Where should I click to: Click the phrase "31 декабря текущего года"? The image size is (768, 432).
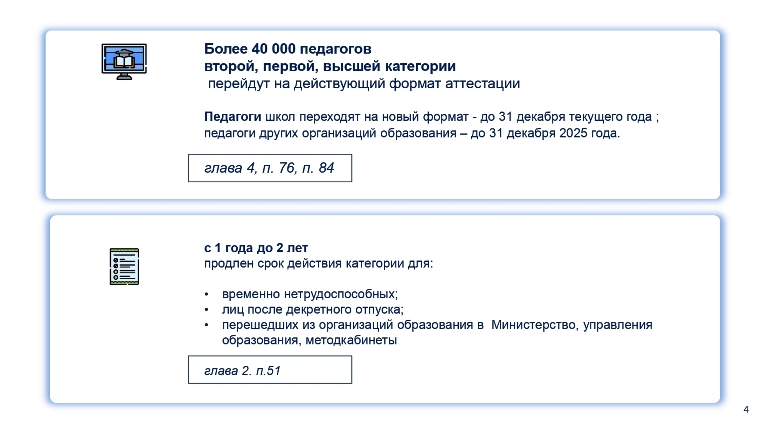pyautogui.click(x=581, y=117)
